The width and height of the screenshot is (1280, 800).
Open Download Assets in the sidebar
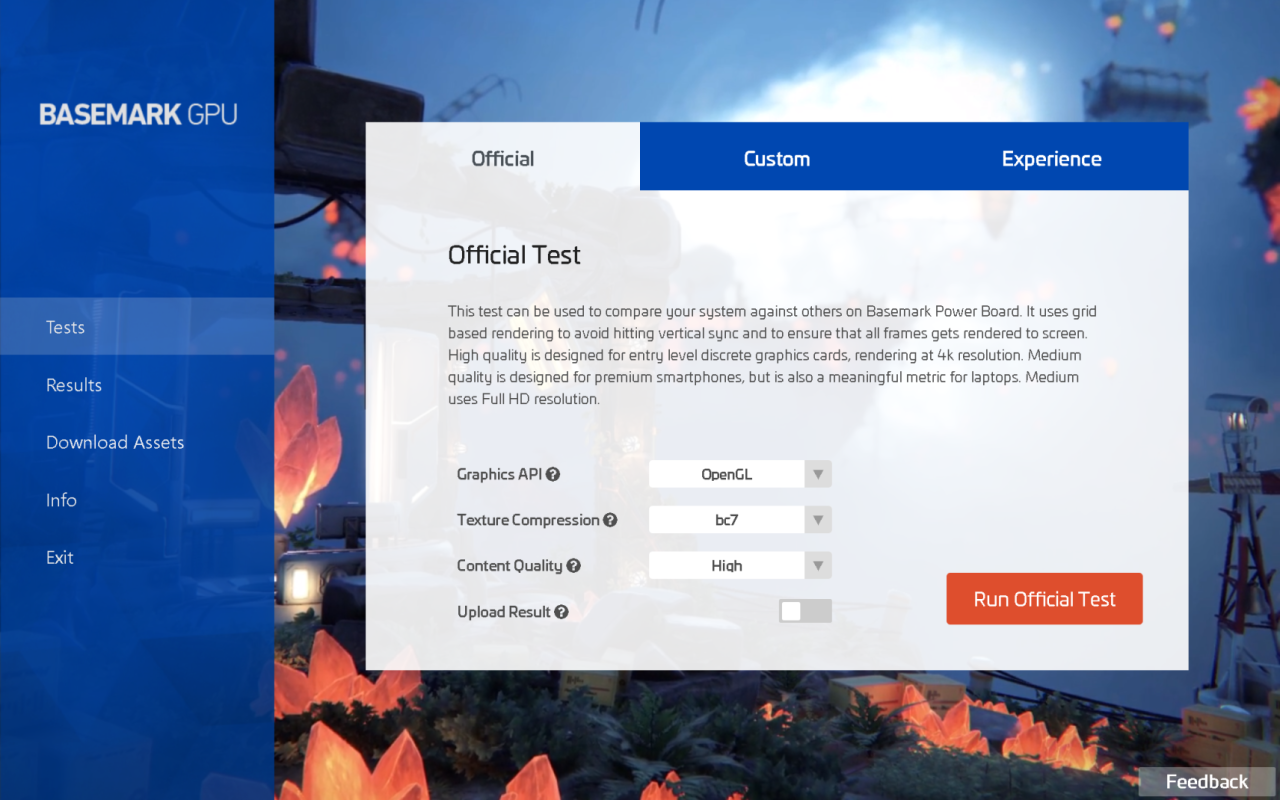[137, 442]
